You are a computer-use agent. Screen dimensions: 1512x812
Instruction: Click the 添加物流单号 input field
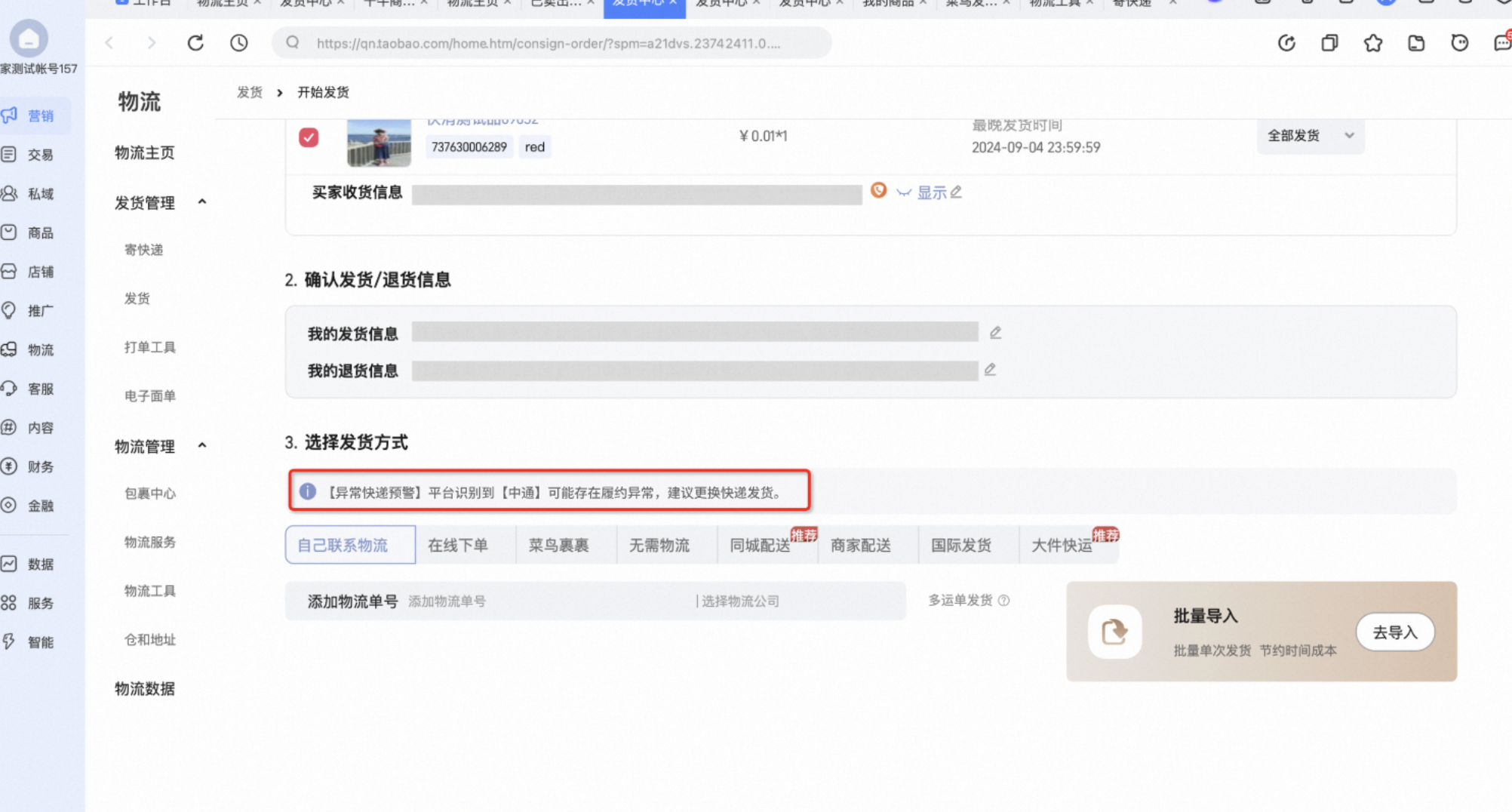549,601
